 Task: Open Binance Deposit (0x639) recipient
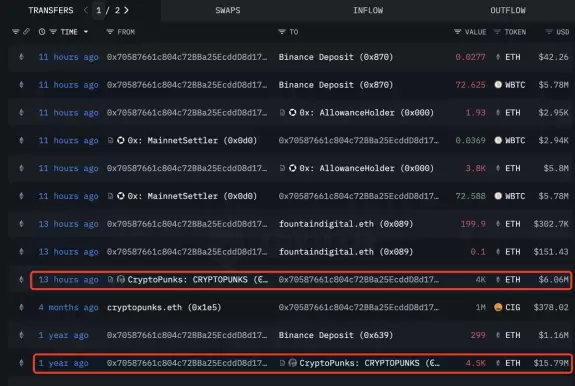336,335
